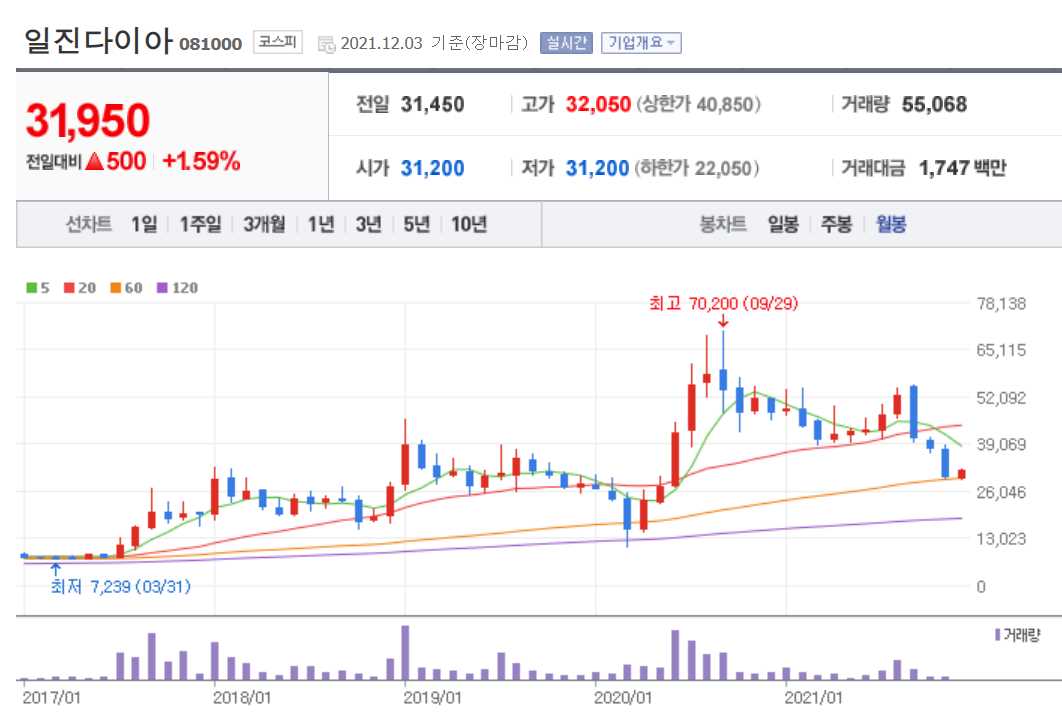1062x719 pixels.
Task: Click the 전일 value 31,450
Action: point(432,104)
